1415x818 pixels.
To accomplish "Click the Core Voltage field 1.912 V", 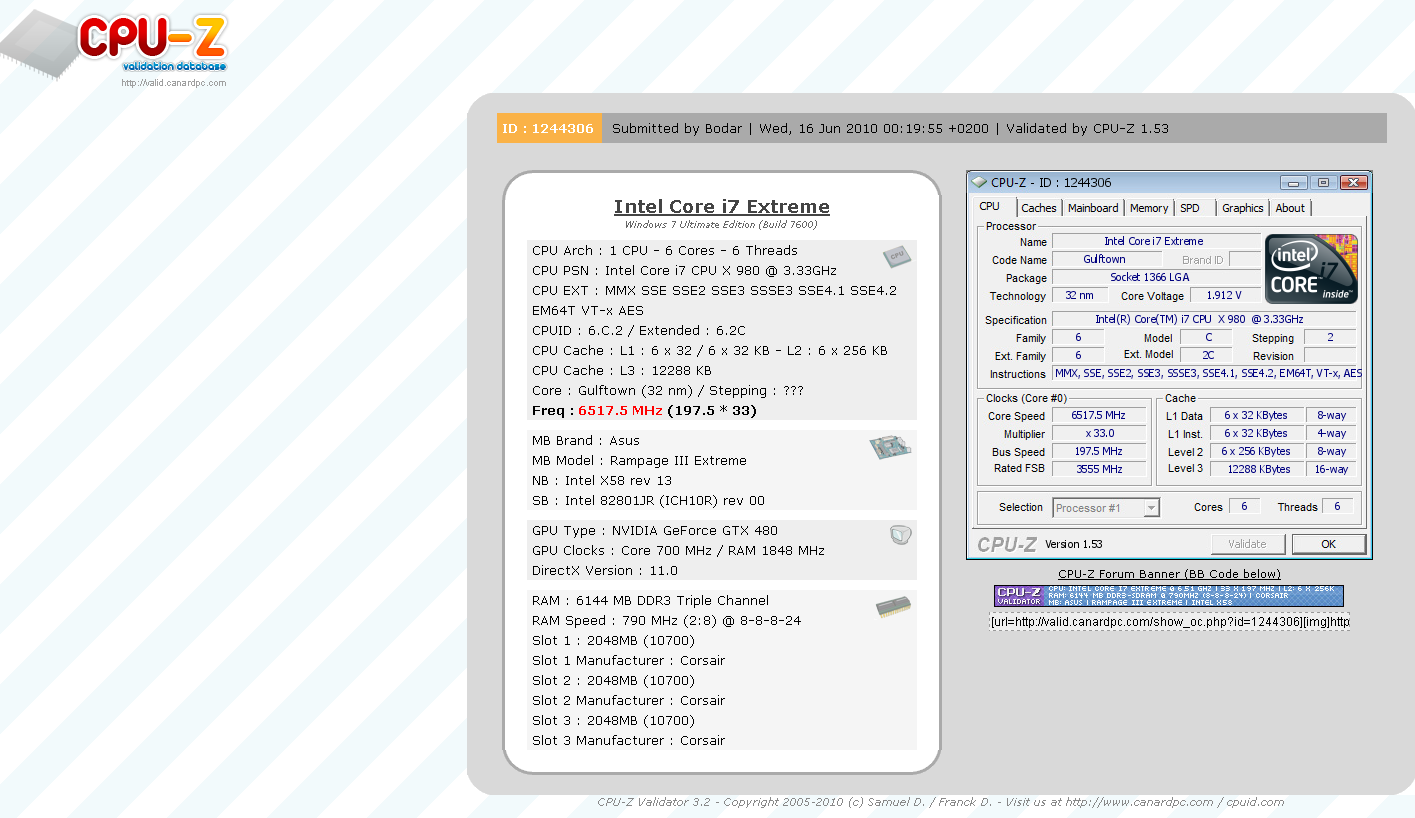I will [1225, 295].
